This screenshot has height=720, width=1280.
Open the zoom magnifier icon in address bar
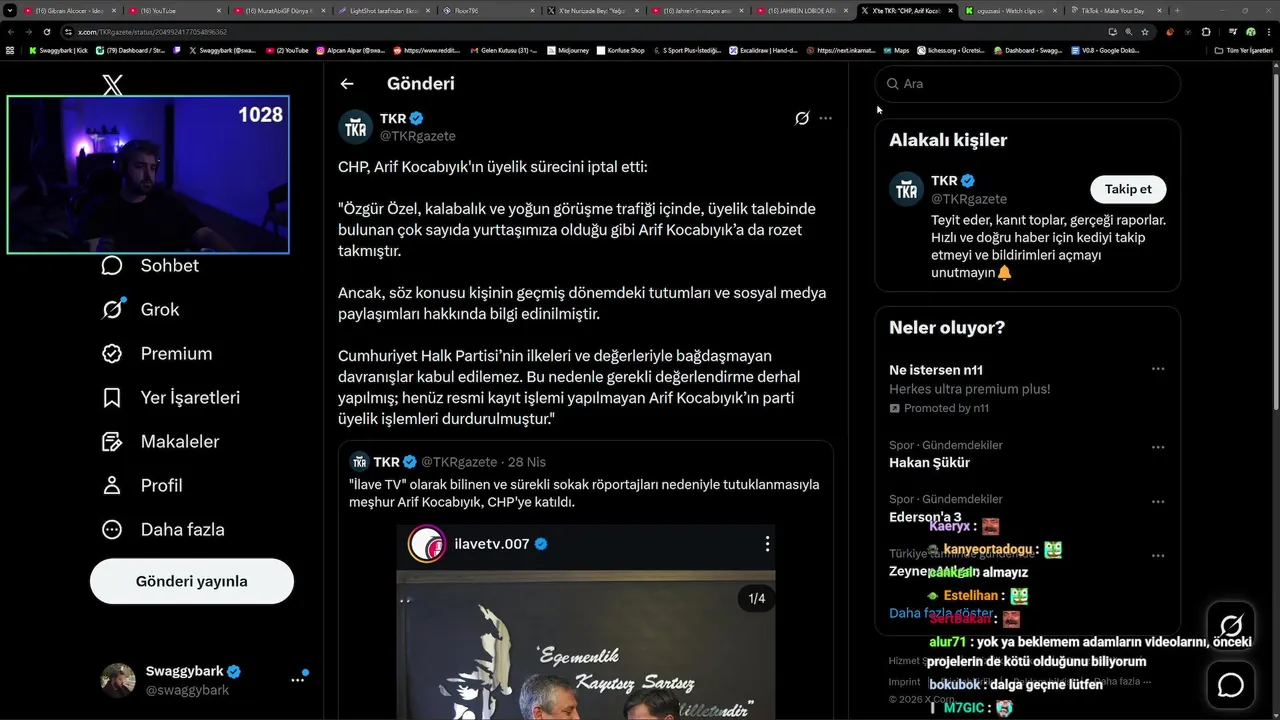tap(1129, 32)
